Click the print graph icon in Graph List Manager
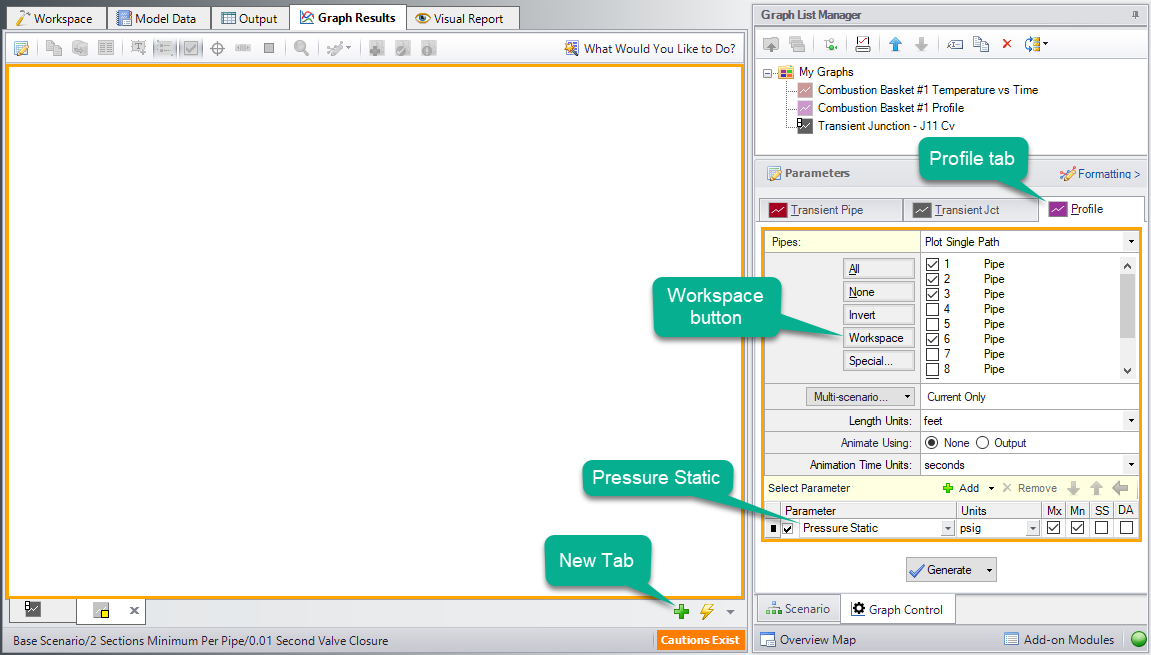This screenshot has width=1151, height=655. coord(863,44)
